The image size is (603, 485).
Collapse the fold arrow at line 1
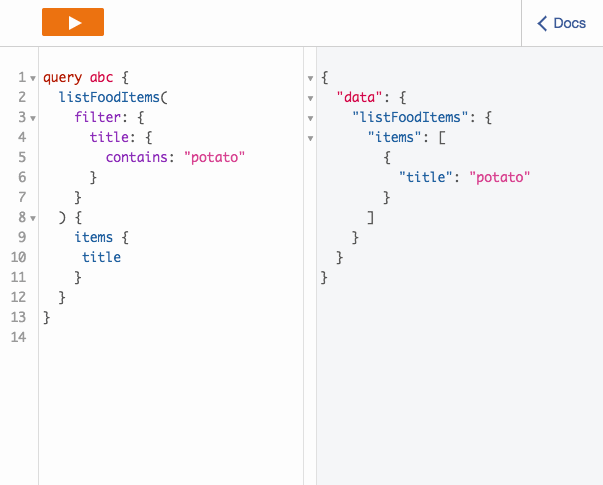click(33, 78)
